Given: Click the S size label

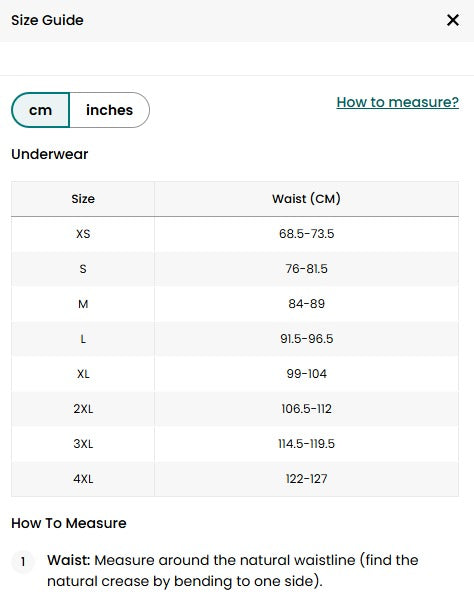Looking at the screenshot, I should pos(83,269).
